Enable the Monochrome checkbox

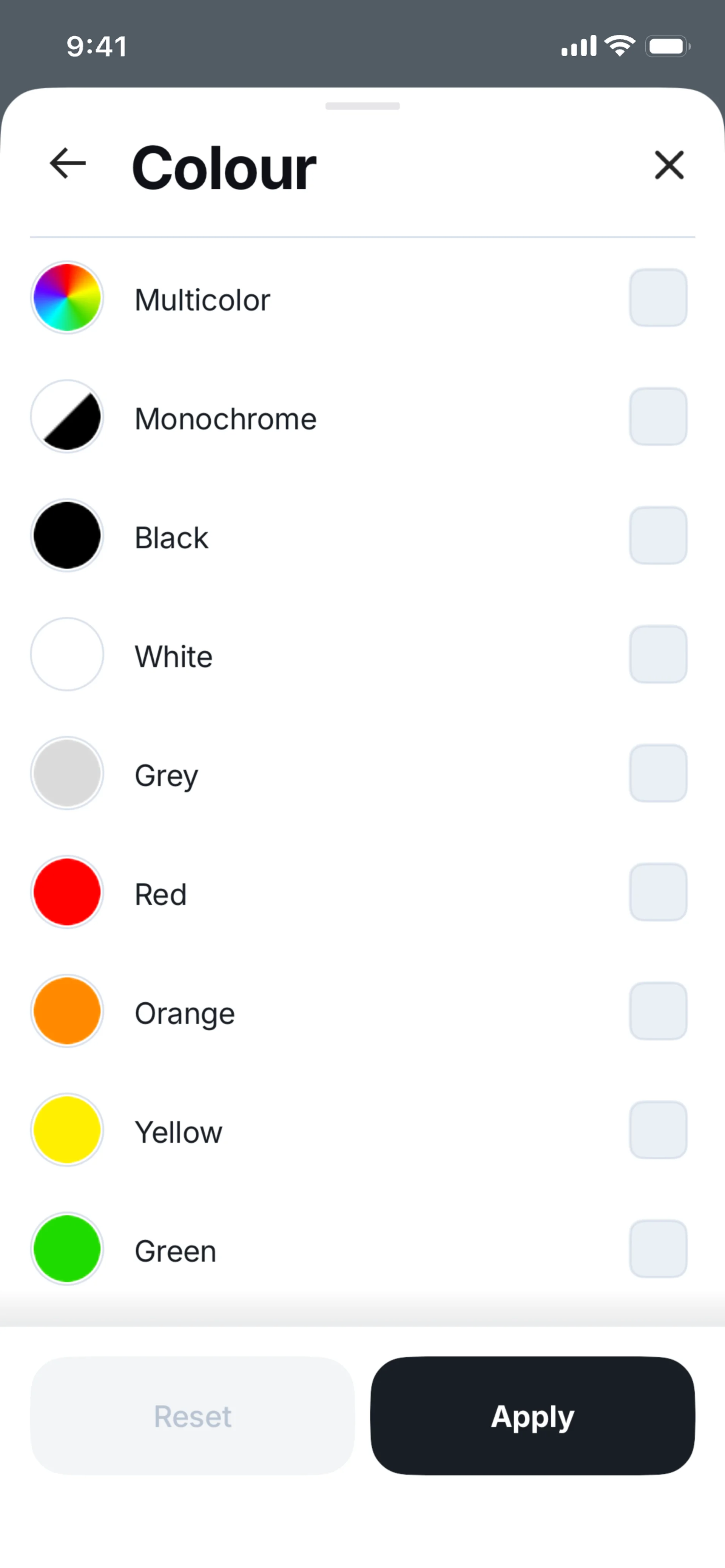658,417
